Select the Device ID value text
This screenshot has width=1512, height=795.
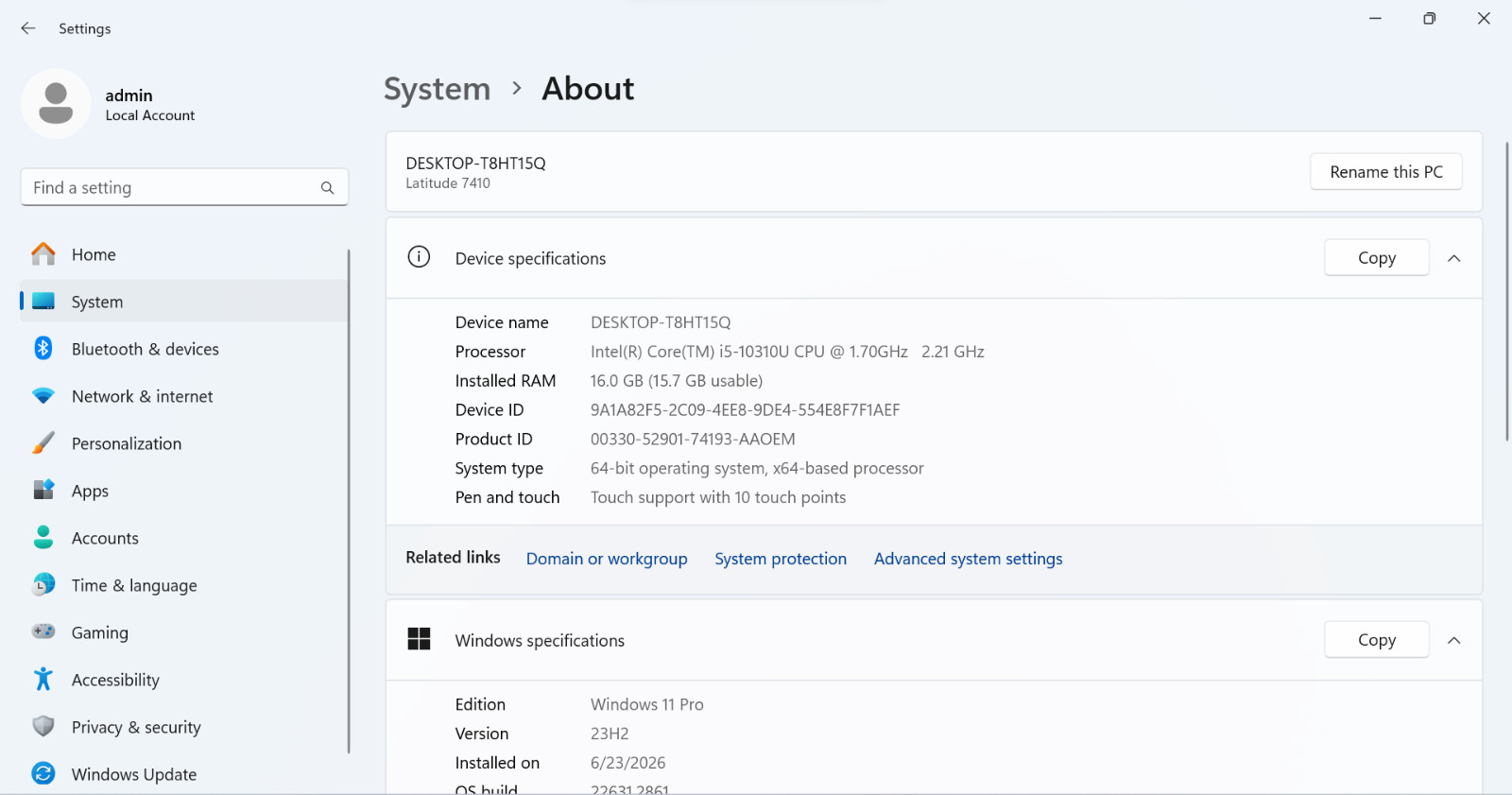[x=745, y=410]
